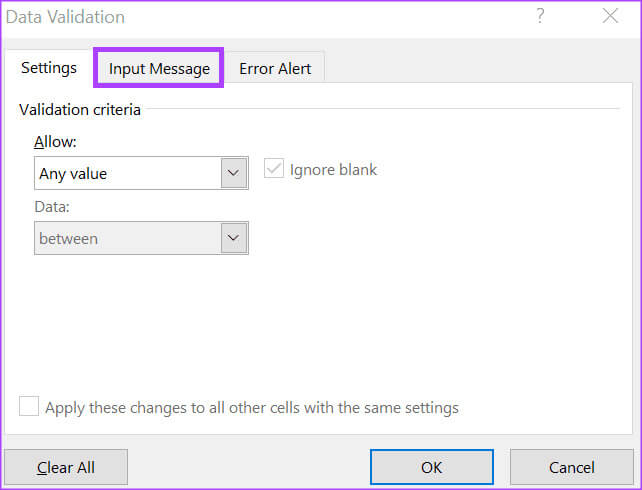Click the 'Validation criteria' heading text
Screen dimensions: 642x490
pos(80,109)
